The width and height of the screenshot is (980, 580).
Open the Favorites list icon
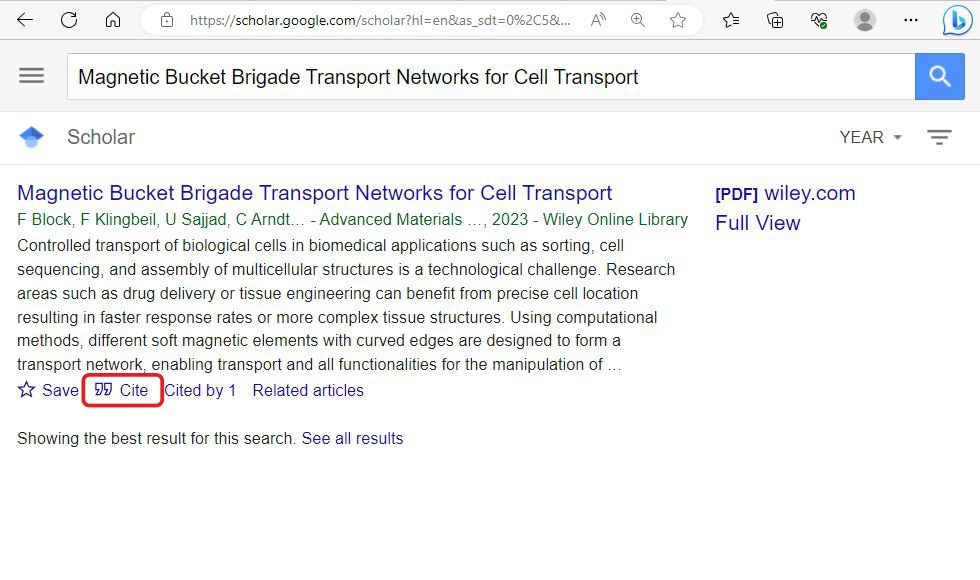click(x=731, y=20)
